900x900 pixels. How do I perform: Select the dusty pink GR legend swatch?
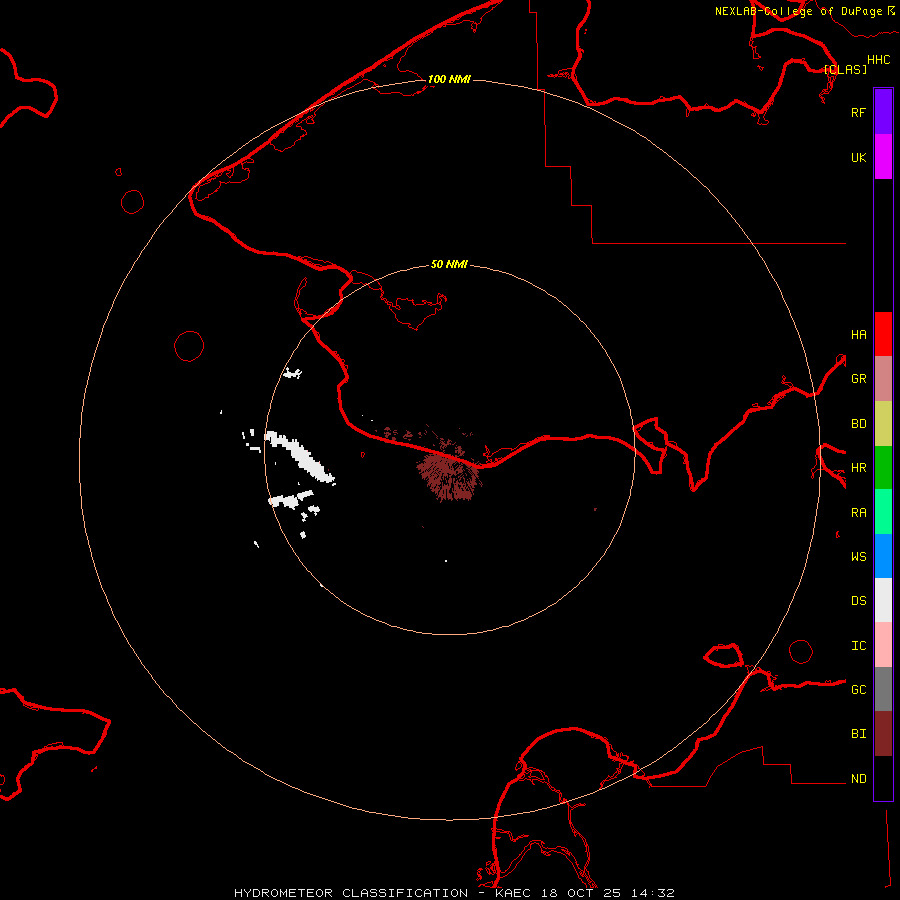coord(883,378)
